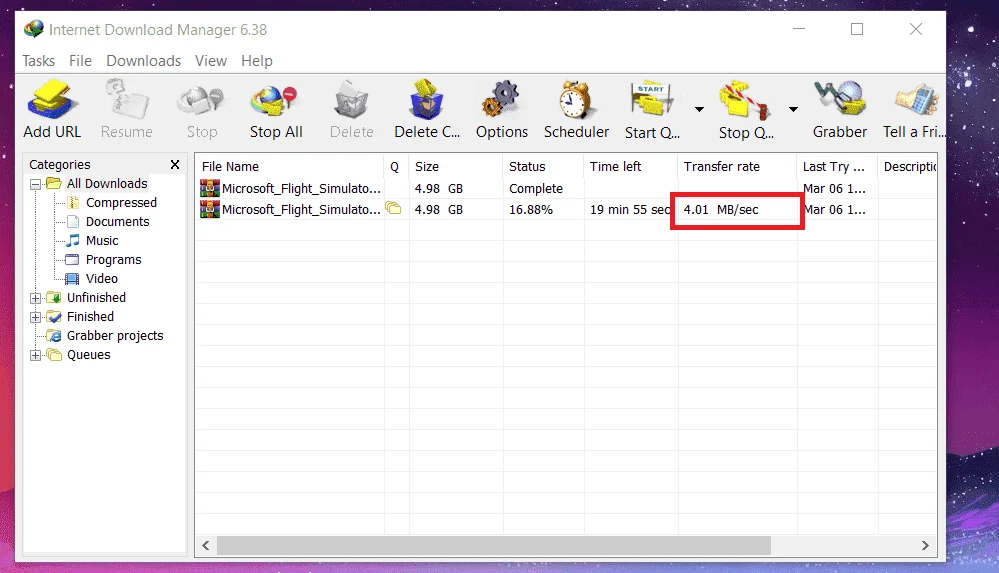Viewport: 999px width, 573px height.
Task: Sort by Description column header
Action: [907, 166]
